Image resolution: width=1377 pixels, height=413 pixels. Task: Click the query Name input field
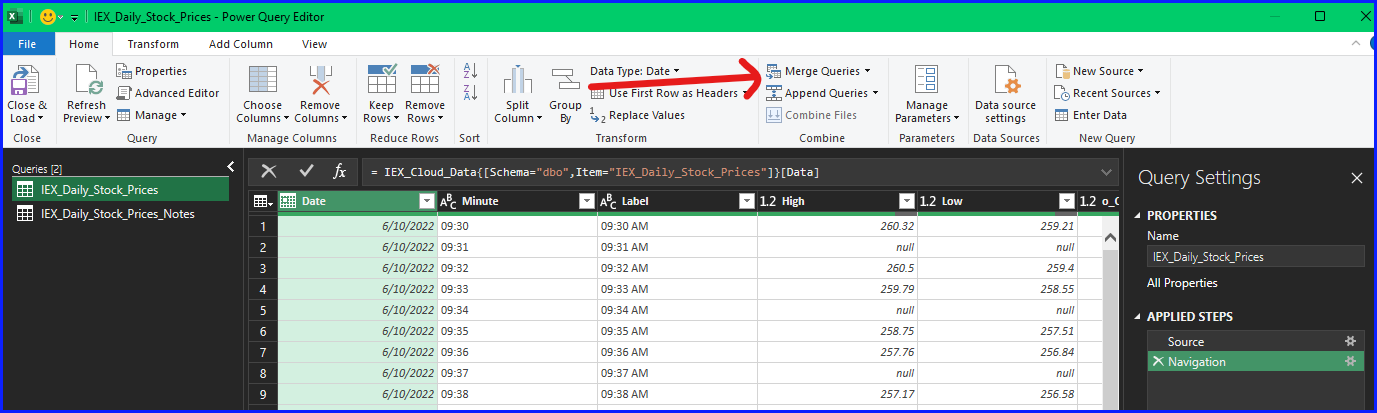[x=1256, y=257]
